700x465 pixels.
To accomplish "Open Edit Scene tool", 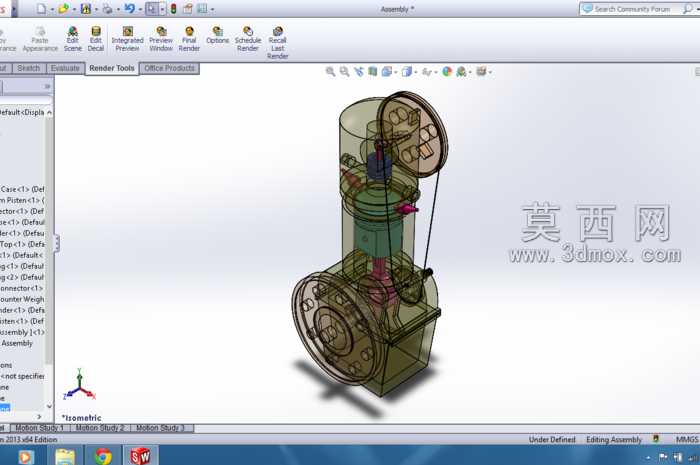I will pyautogui.click(x=72, y=39).
